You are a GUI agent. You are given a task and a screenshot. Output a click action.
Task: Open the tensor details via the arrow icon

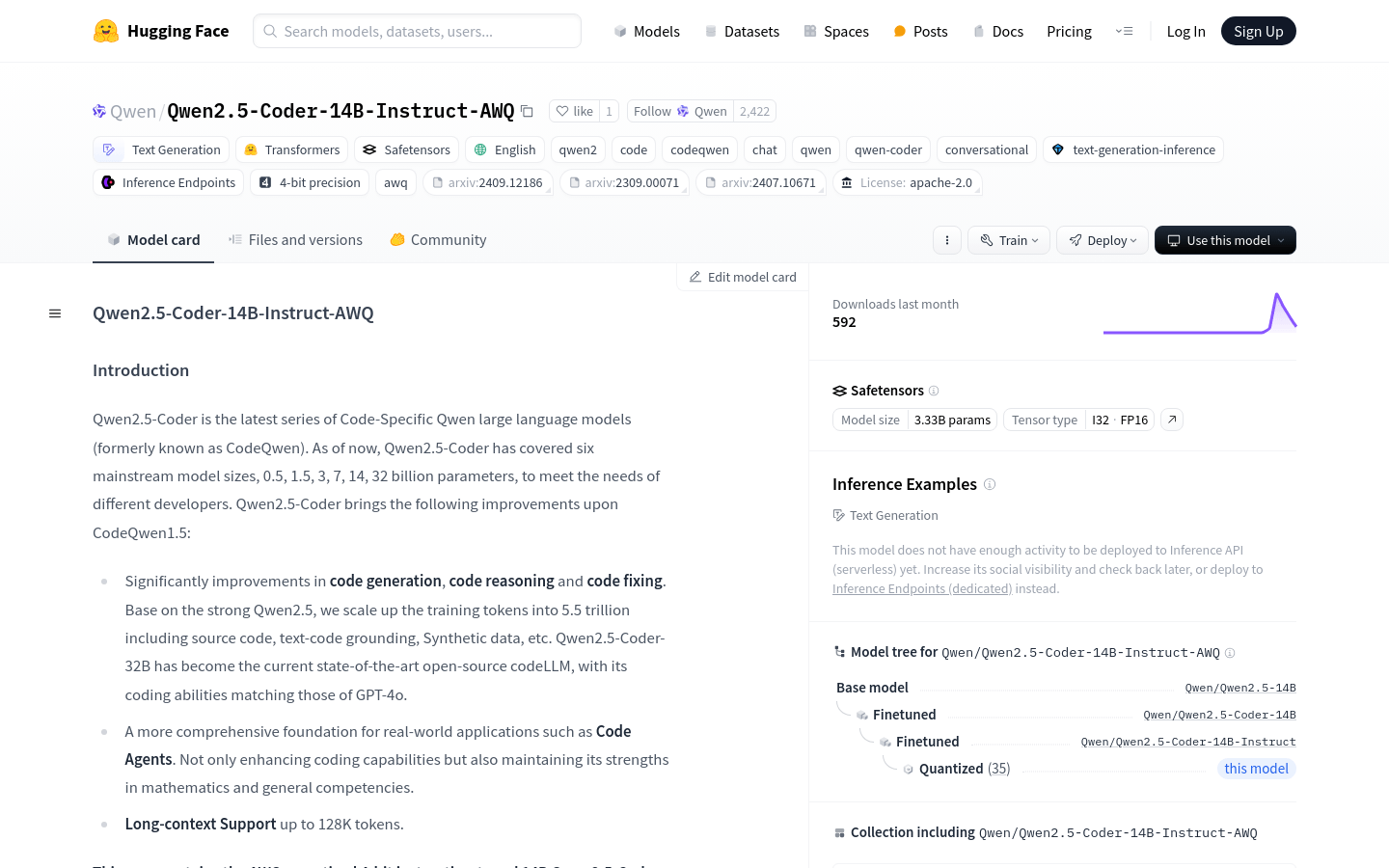point(1171,420)
